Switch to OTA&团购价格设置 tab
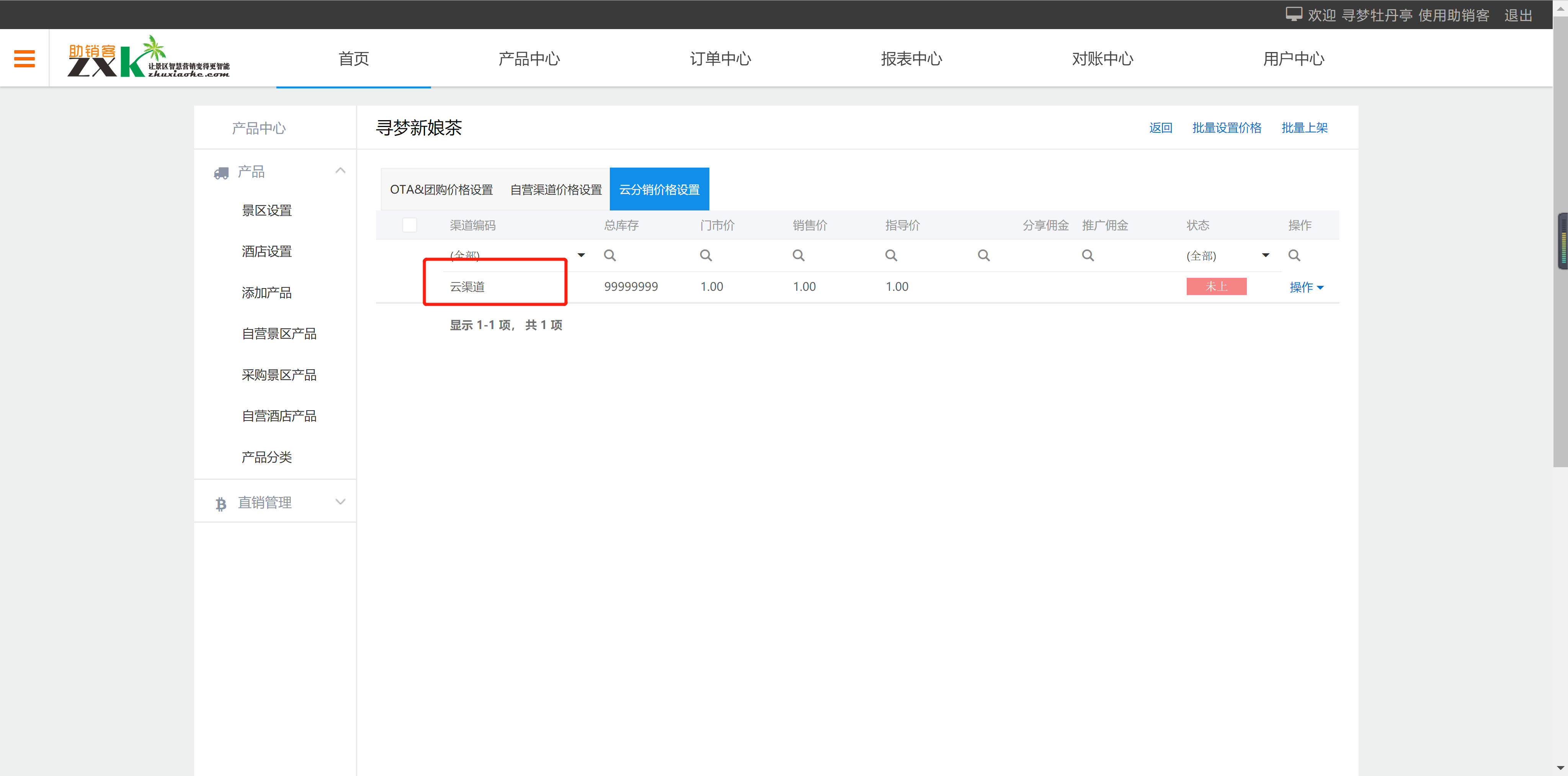The height and width of the screenshot is (776, 1568). point(441,190)
